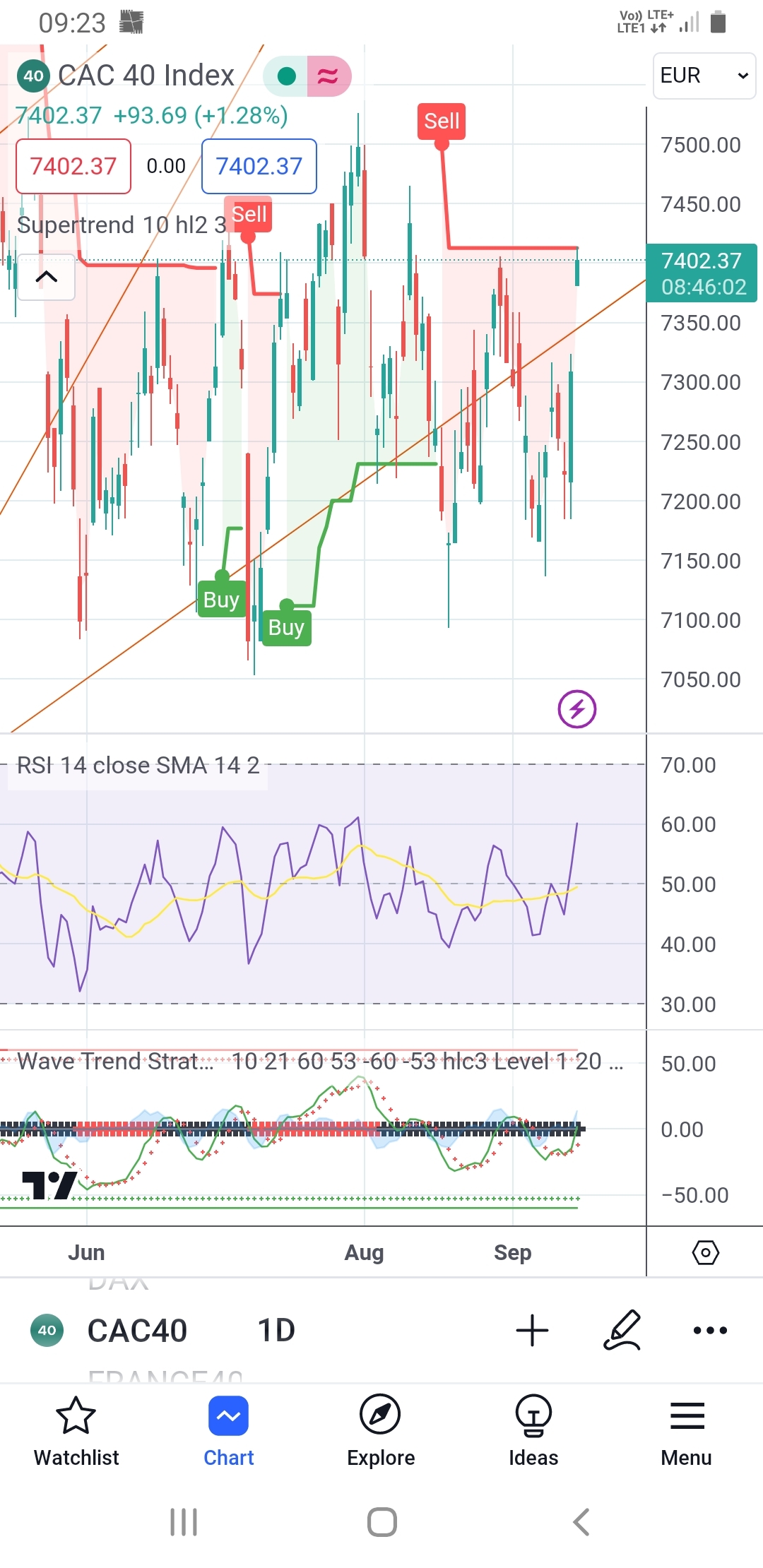This screenshot has width=763, height=1568.
Task: Select the CAC 40 Index title
Action: pos(146,76)
